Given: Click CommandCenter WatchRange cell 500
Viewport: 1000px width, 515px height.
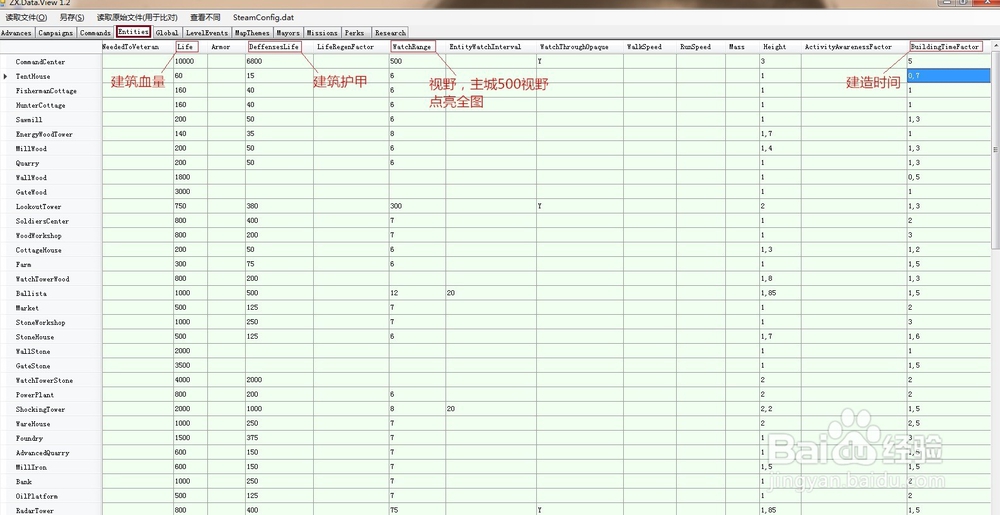Looking at the screenshot, I should pyautogui.click(x=416, y=62).
